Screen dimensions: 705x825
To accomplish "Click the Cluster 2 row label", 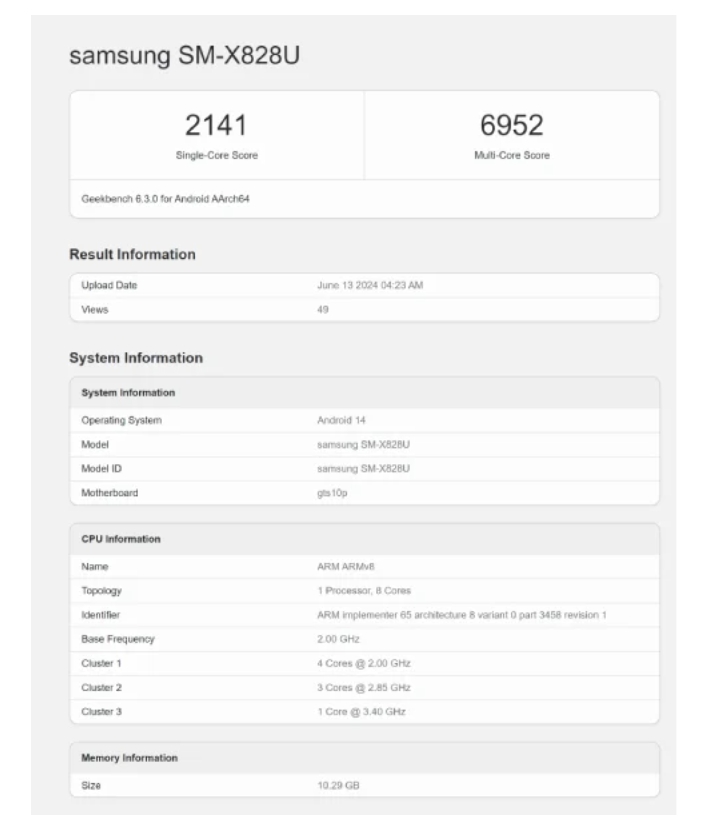I will coord(101,688).
